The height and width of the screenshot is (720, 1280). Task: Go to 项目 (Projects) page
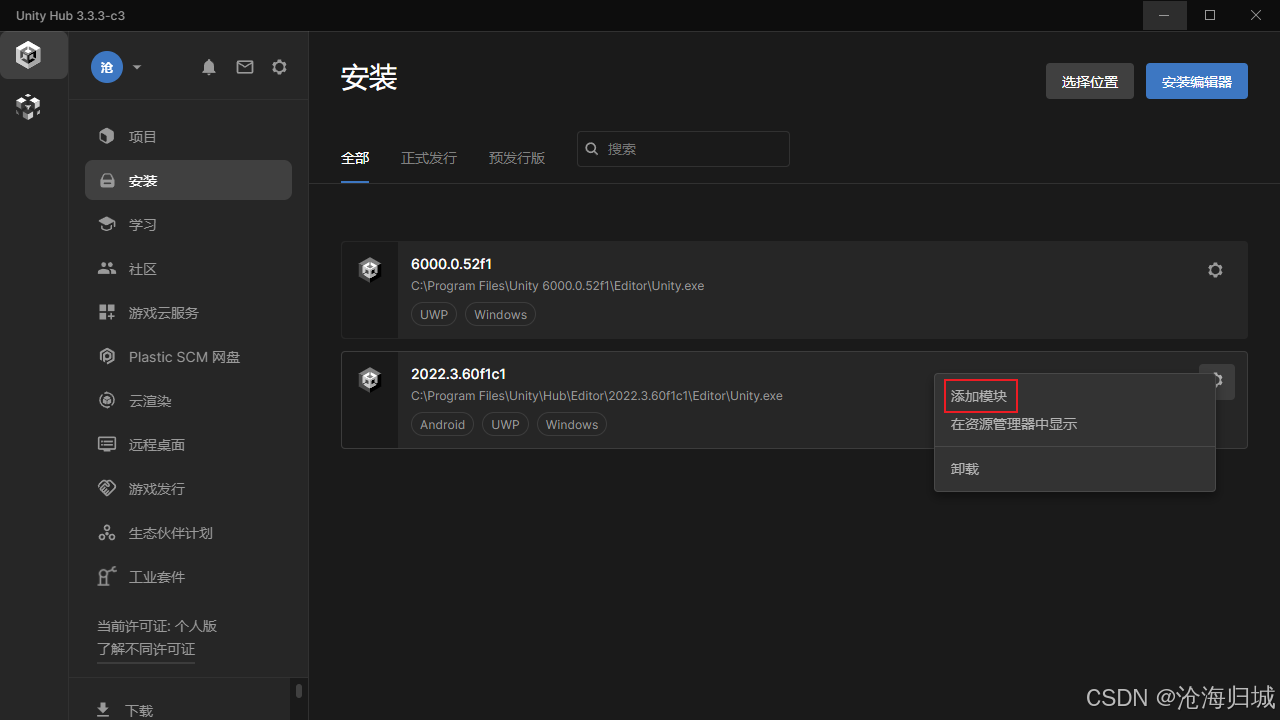188,136
